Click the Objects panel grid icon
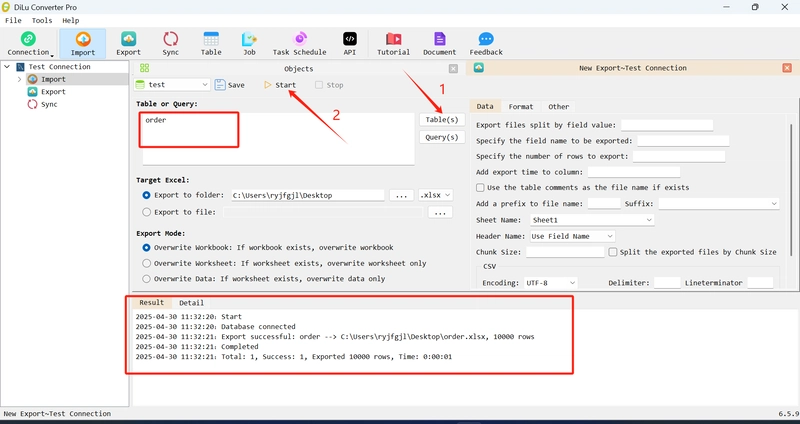800x424 pixels. pos(144,68)
